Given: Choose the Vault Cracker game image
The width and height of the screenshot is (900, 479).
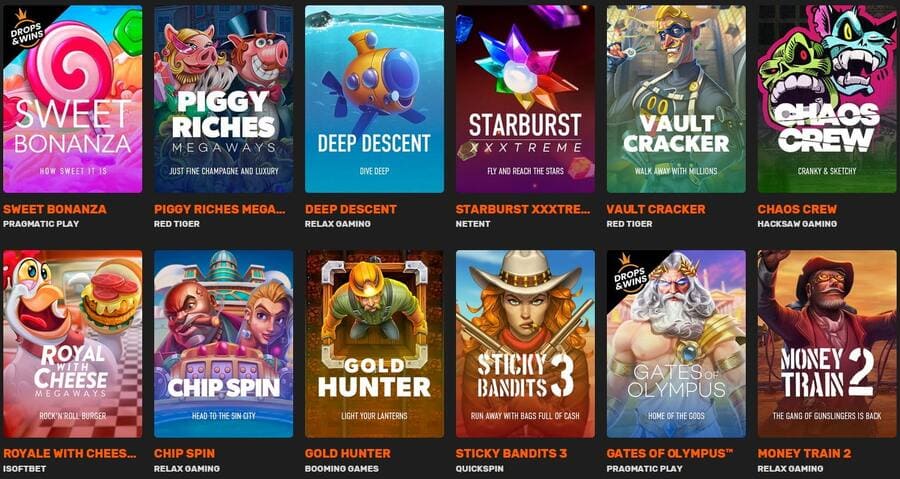Looking at the screenshot, I should (x=676, y=99).
